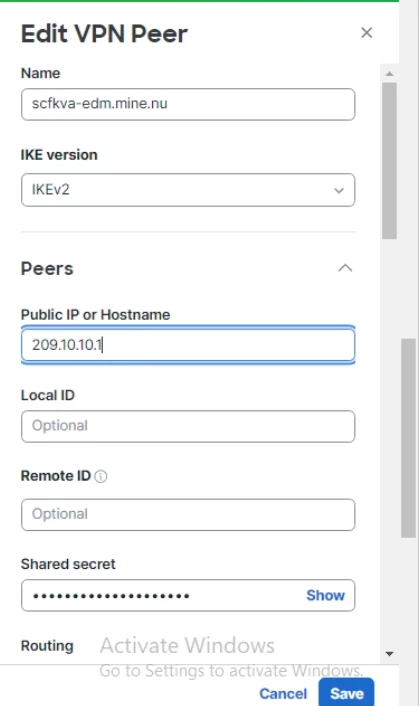This screenshot has width=419, height=706.
Task: Select the Local ID optional field
Action: point(188,426)
